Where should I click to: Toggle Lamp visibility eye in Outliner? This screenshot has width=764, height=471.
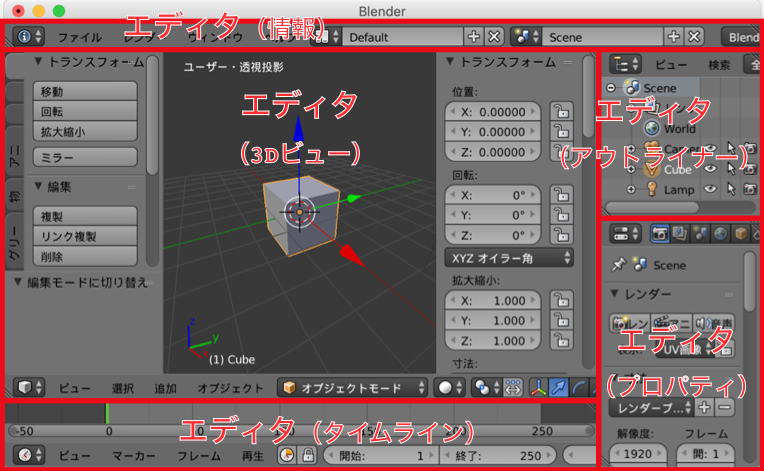(710, 189)
